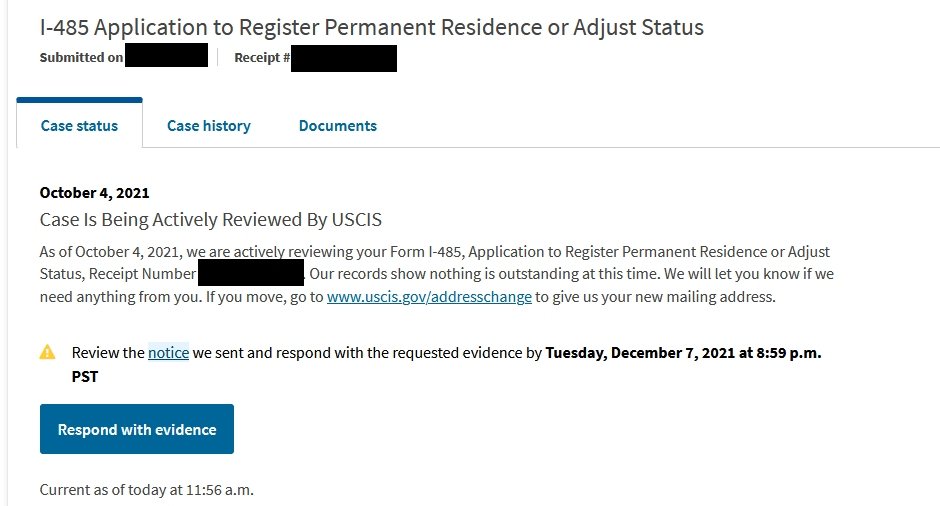Open the notice link in the warning
The height and width of the screenshot is (506, 940).
point(168,353)
